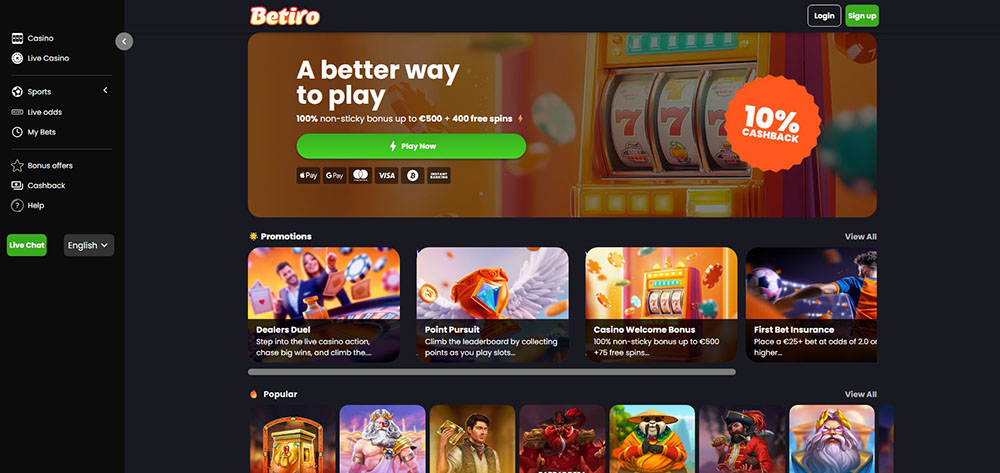Open the Live Chat button
Image resolution: width=1000 pixels, height=473 pixels.
tap(27, 245)
